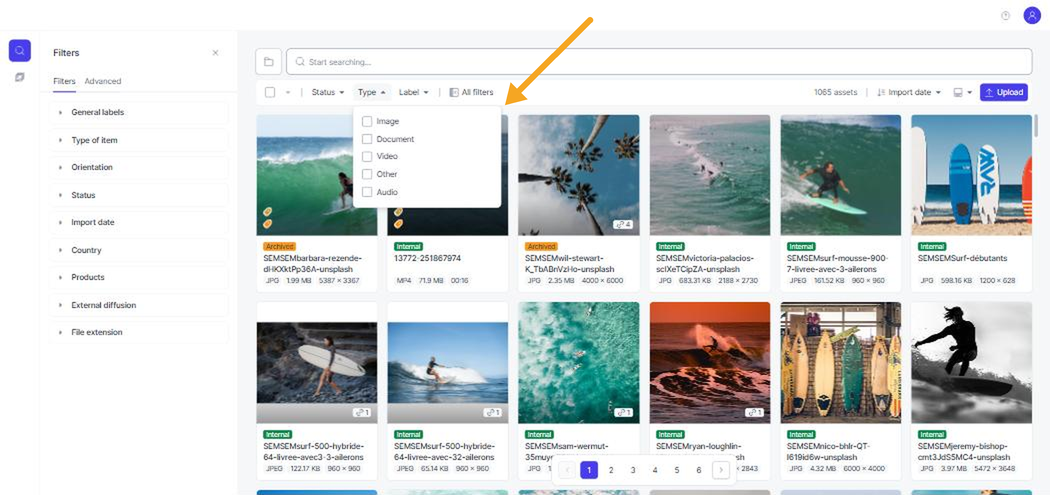
Task: Open the Status filter dropdown
Action: point(327,92)
